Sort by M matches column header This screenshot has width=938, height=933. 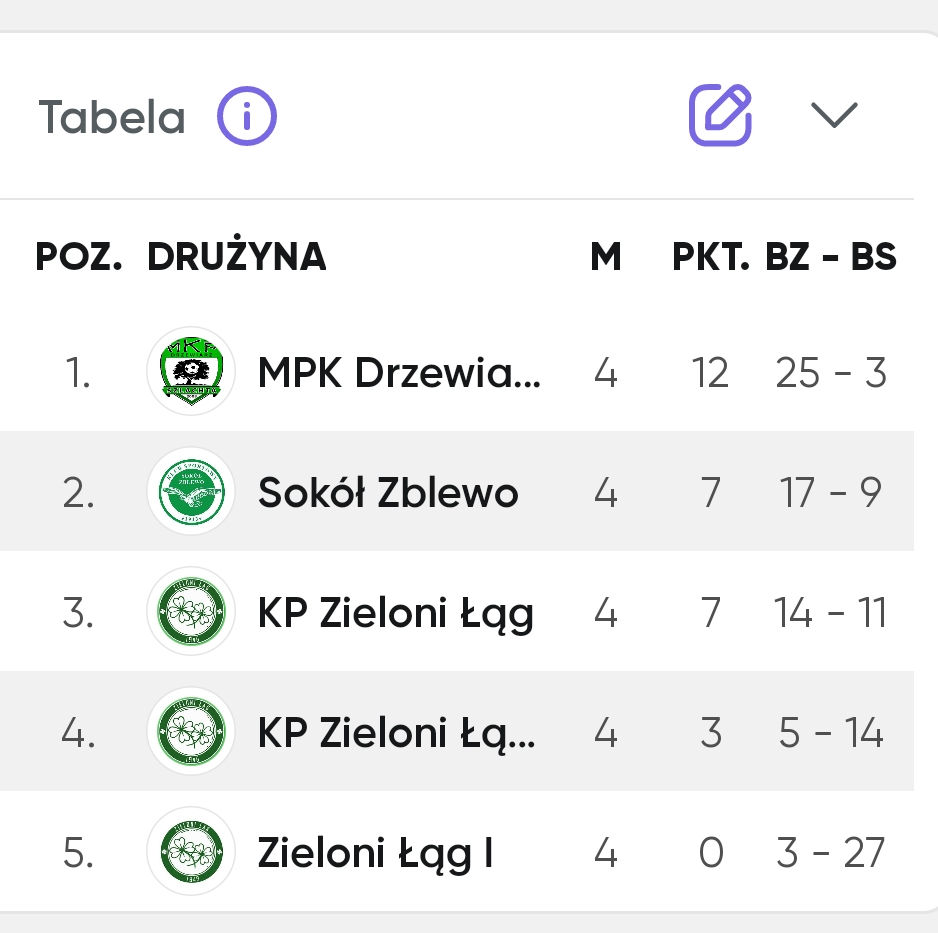[605, 257]
